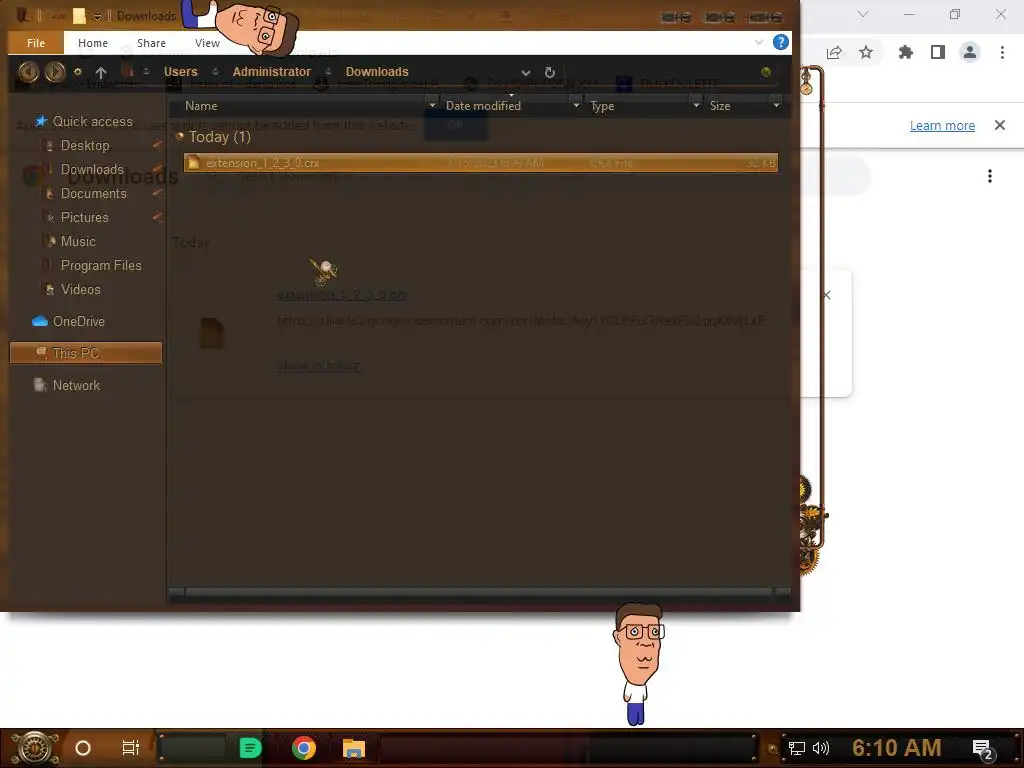The image size is (1024, 768).
Task: Click the Explorer search icon
Action: click(766, 72)
